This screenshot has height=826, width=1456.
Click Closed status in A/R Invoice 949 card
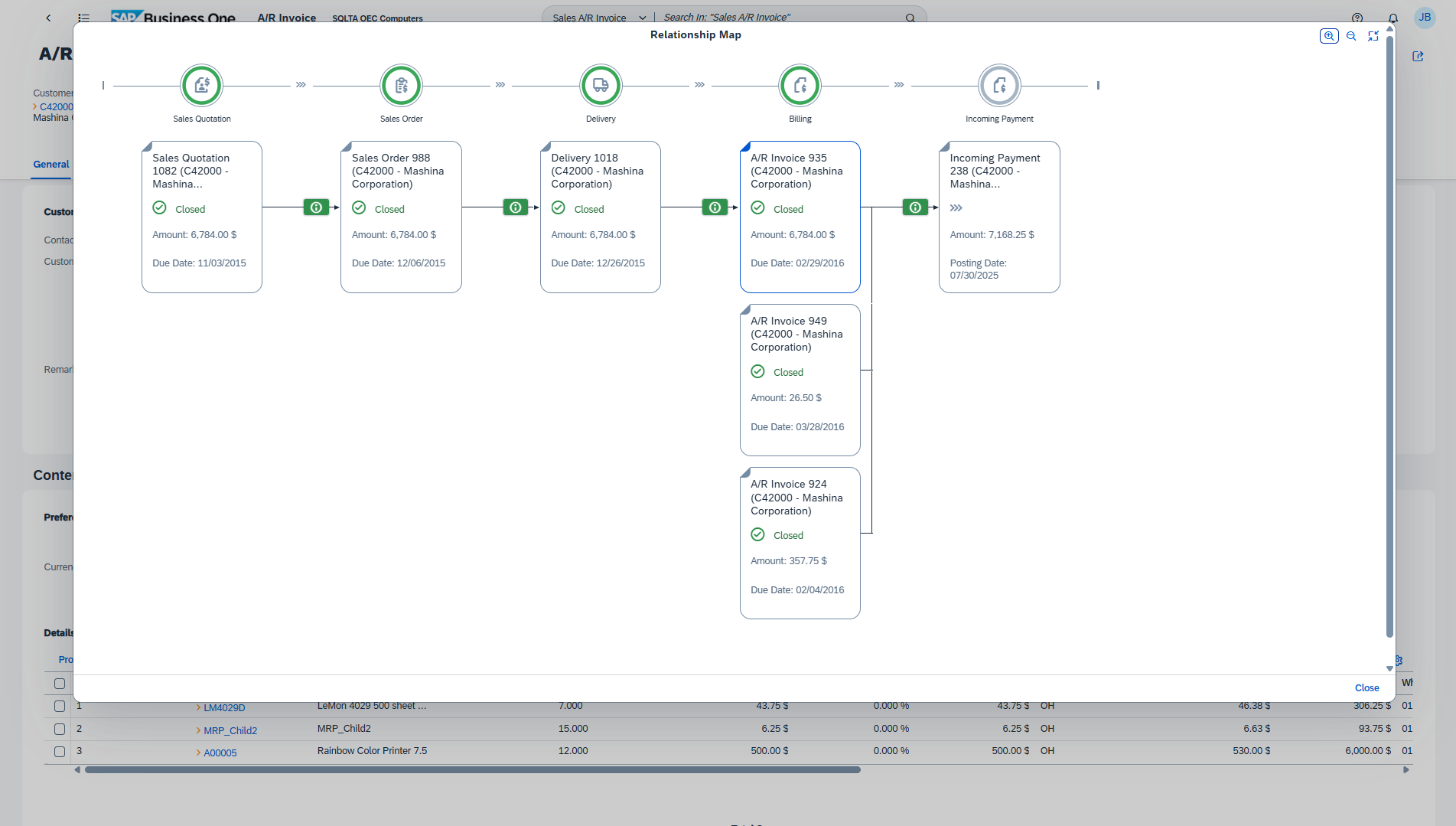pos(788,372)
